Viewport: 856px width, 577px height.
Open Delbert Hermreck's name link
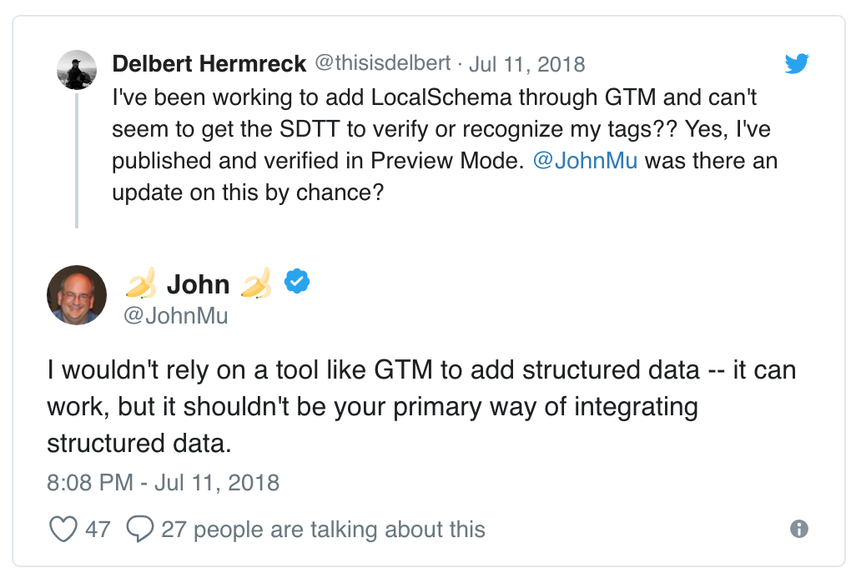[209, 64]
